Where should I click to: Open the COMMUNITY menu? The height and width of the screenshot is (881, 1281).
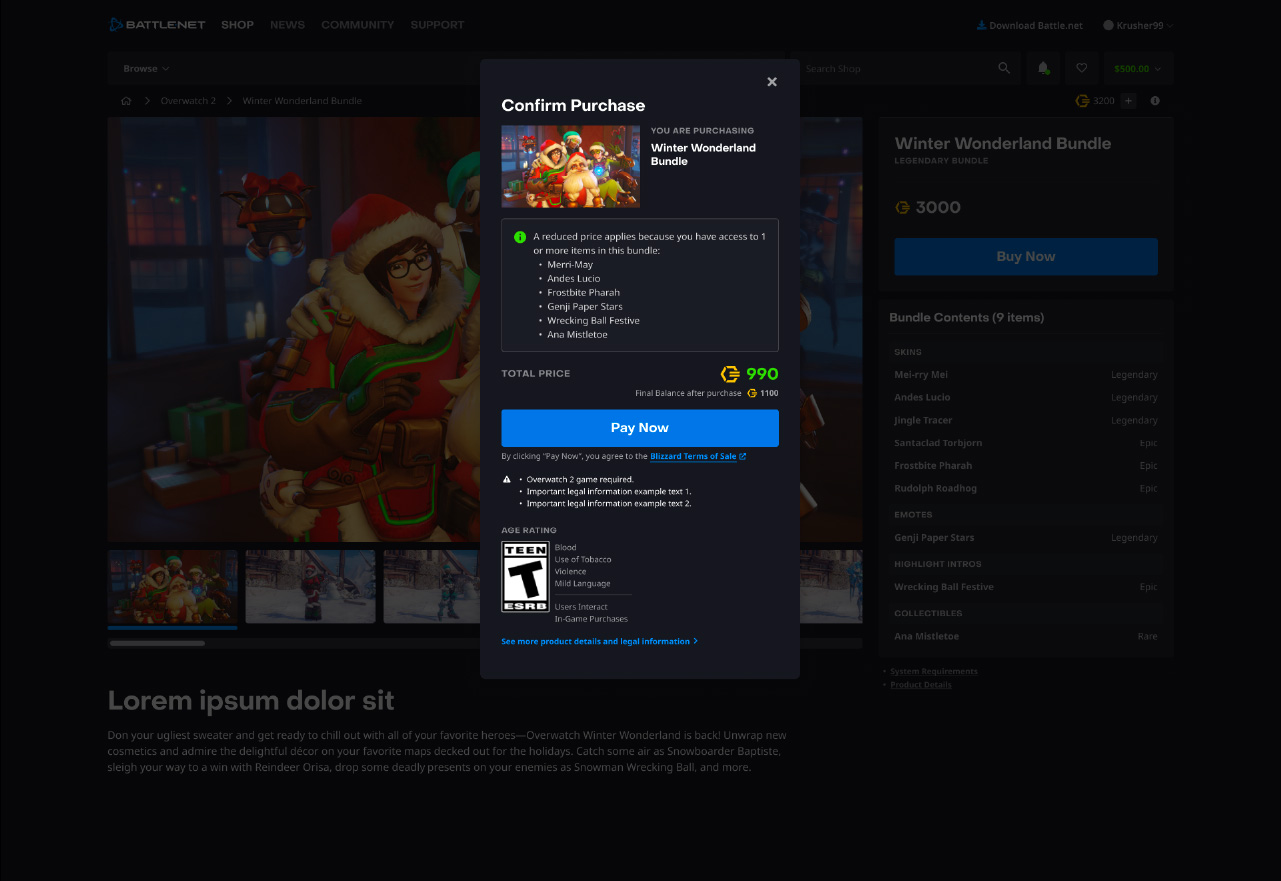pos(357,25)
